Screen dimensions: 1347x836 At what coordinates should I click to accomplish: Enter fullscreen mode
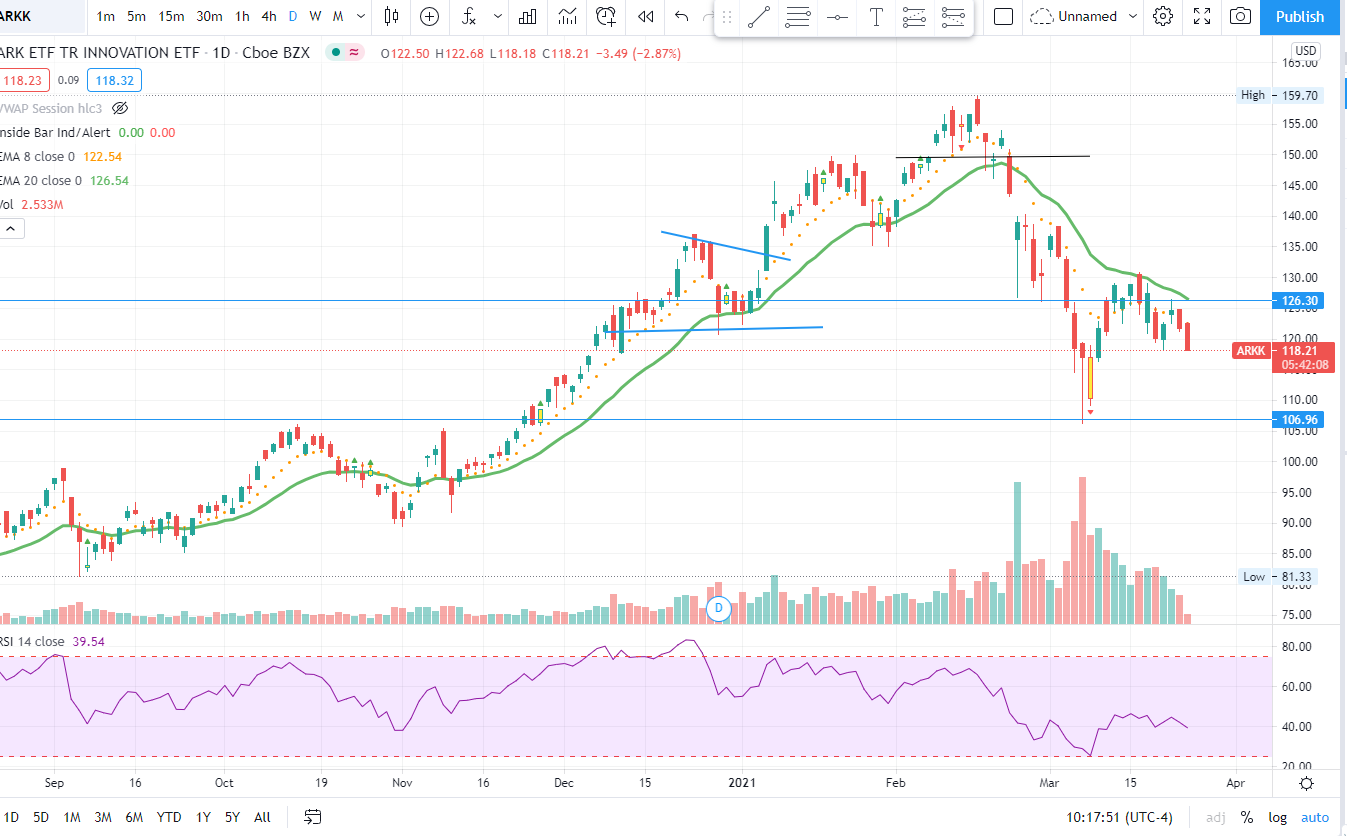tap(1203, 16)
